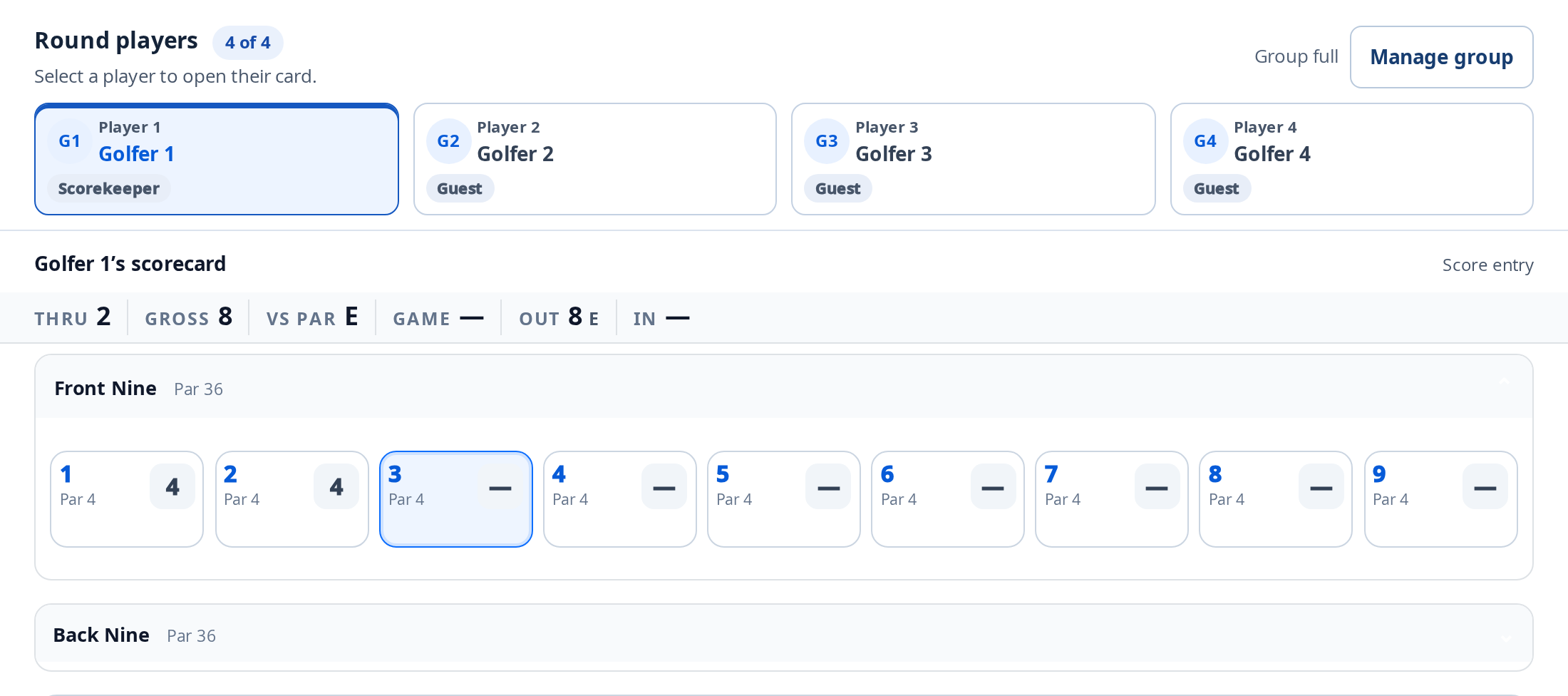Select the G2 avatar icon
The height and width of the screenshot is (696, 1568).
point(448,141)
